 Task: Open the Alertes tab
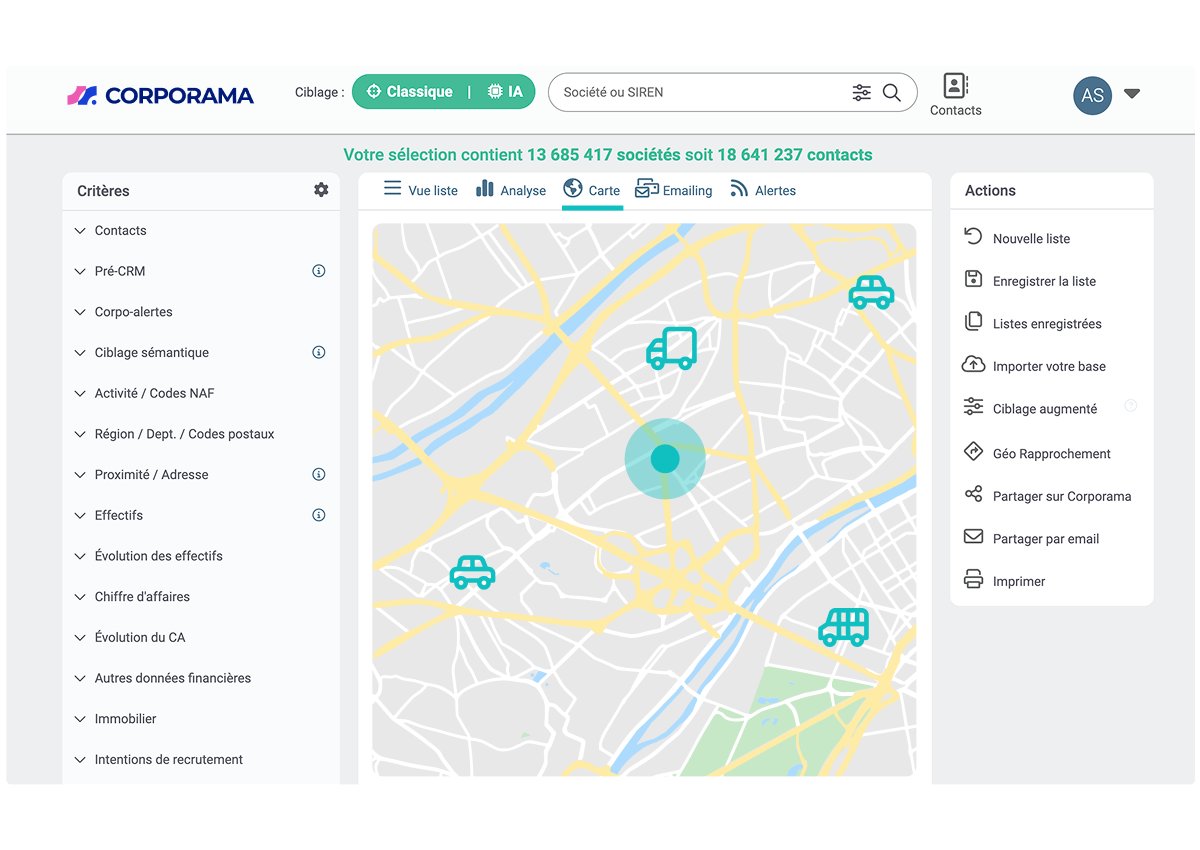[x=763, y=190]
